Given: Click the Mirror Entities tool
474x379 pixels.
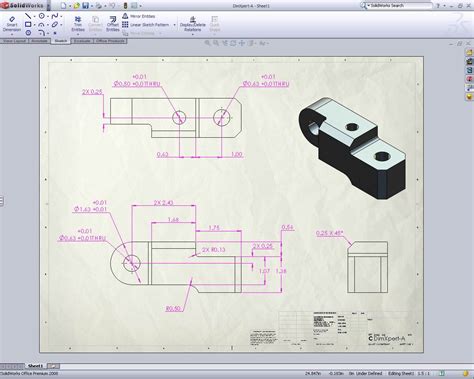Looking at the screenshot, I should 139,16.
